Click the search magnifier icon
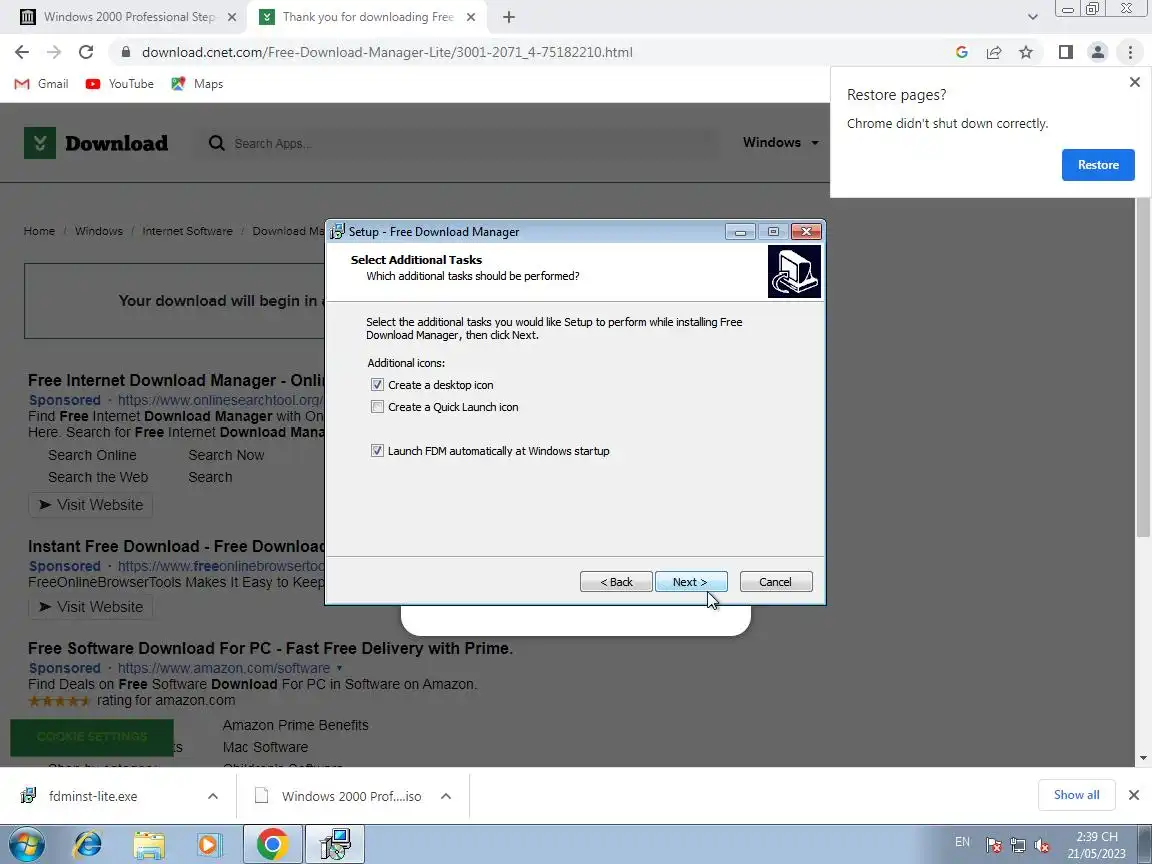Image resolution: width=1152 pixels, height=864 pixels. tap(216, 143)
